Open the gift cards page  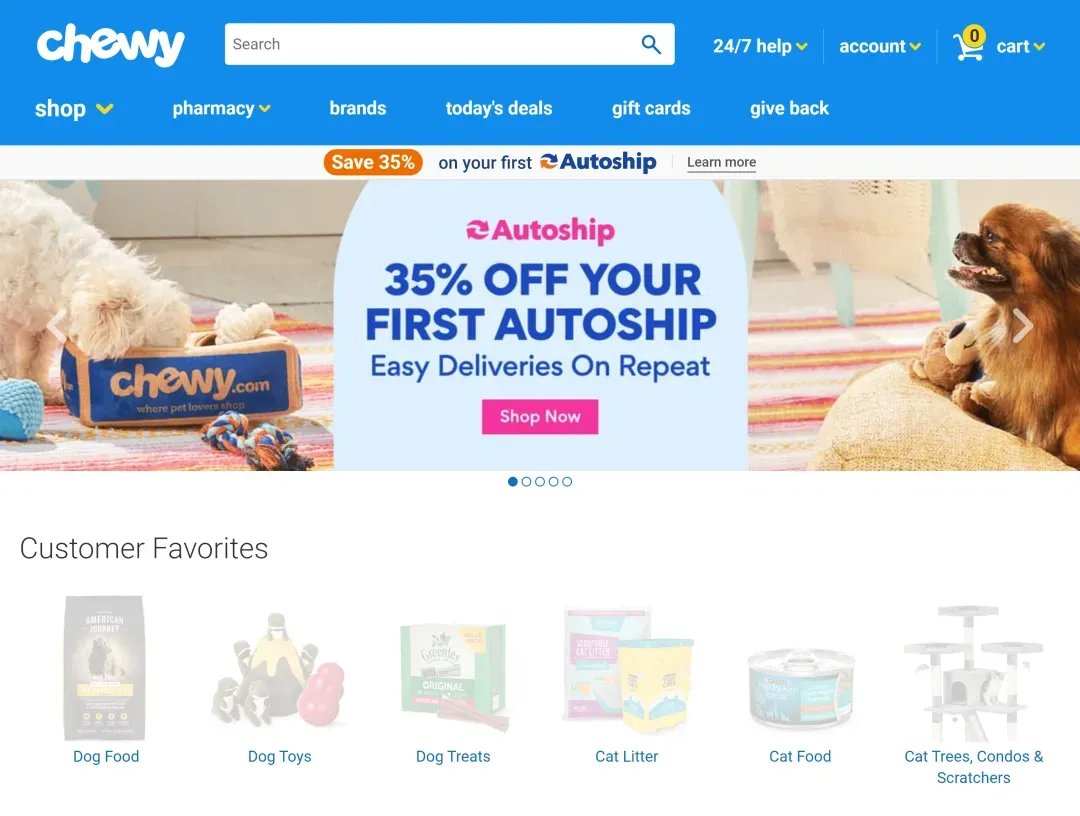pyautogui.click(x=651, y=108)
